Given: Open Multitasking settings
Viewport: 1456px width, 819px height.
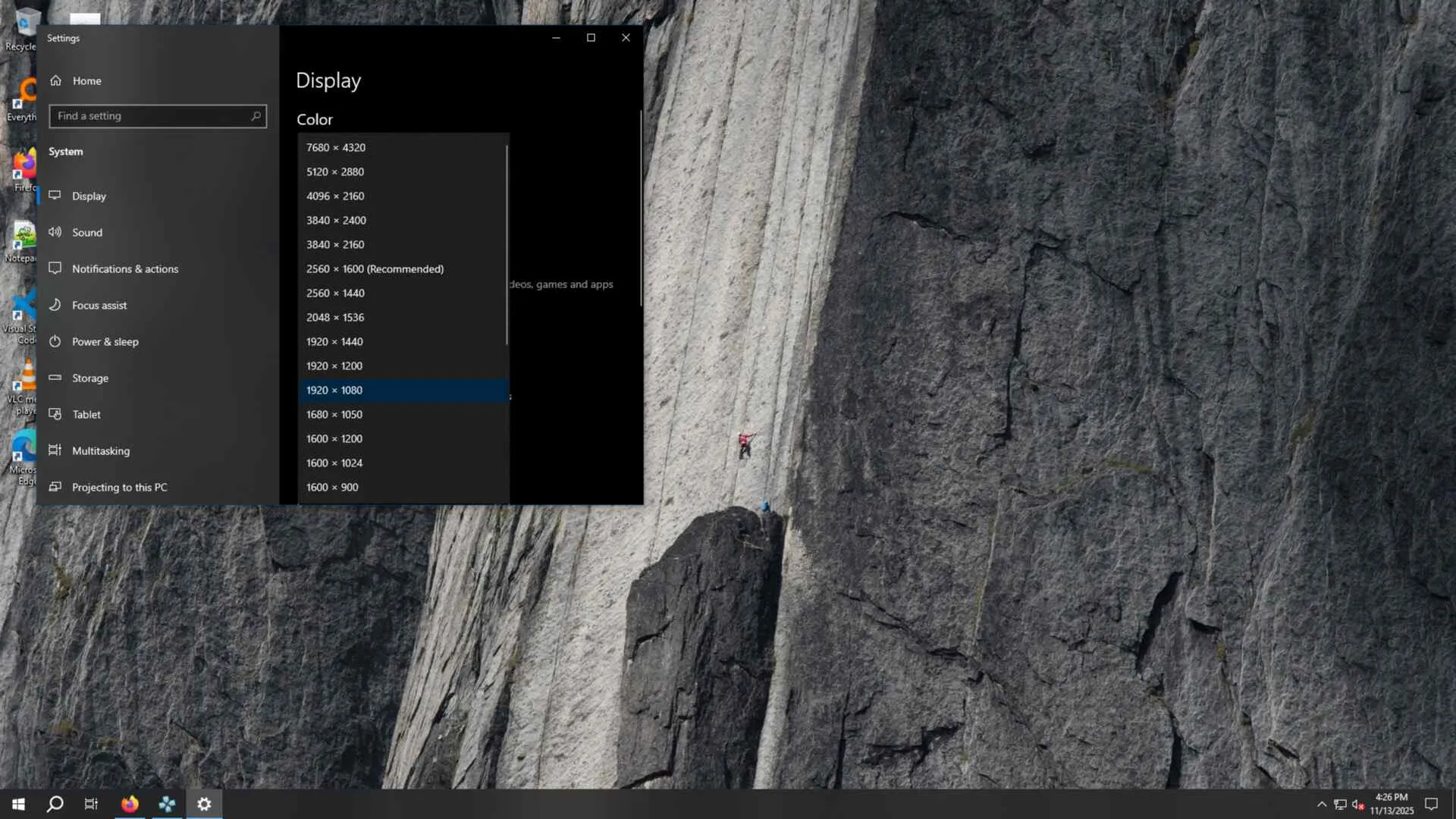Looking at the screenshot, I should (x=100, y=451).
